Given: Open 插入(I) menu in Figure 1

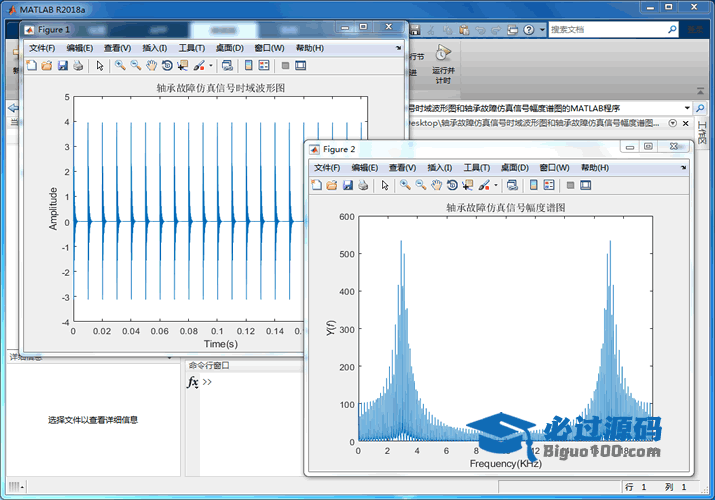Looking at the screenshot, I should [155, 48].
